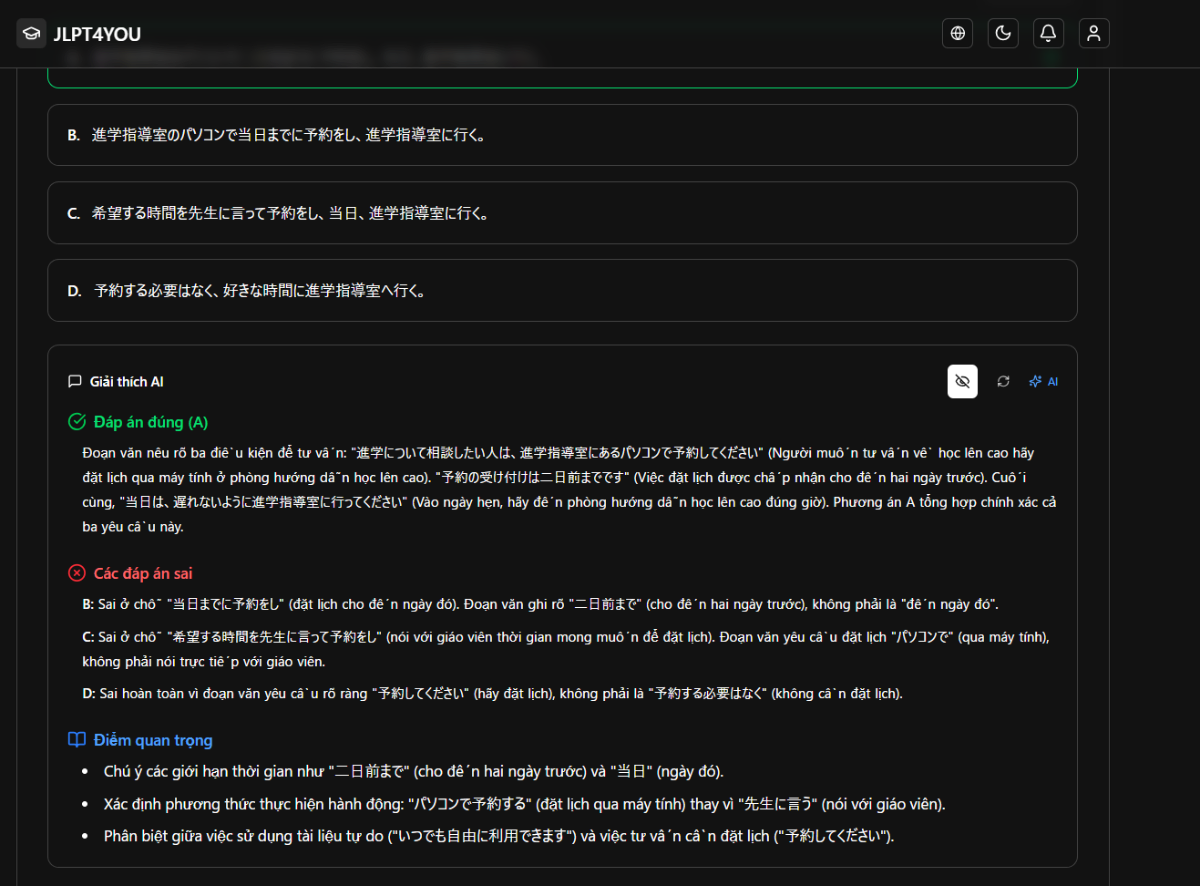This screenshot has width=1200, height=886.
Task: Open the language selector globe icon
Action: coord(957,32)
